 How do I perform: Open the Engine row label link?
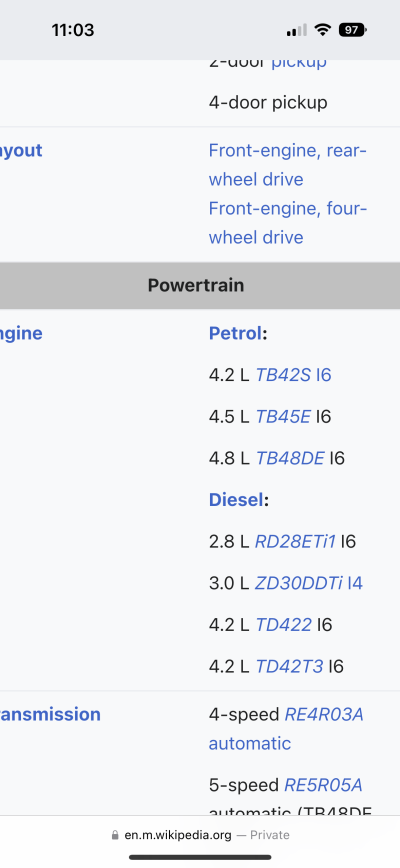(21, 333)
